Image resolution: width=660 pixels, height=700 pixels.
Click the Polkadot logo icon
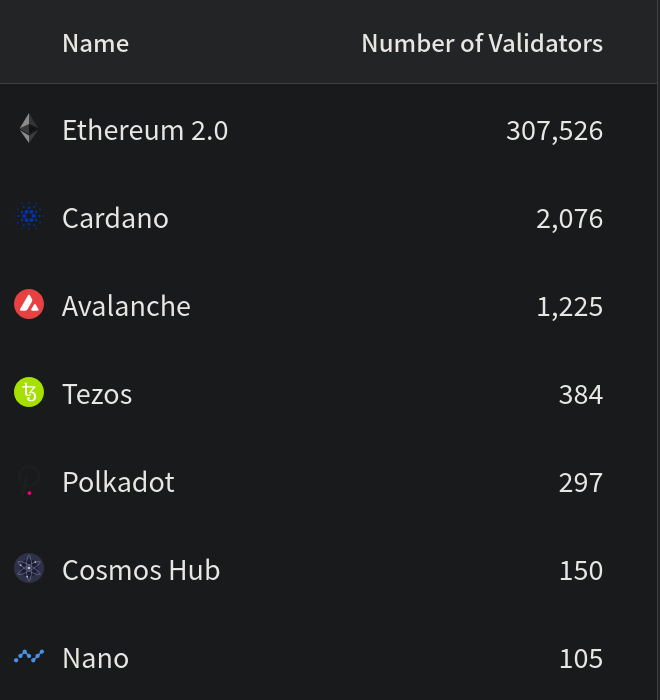(29, 481)
